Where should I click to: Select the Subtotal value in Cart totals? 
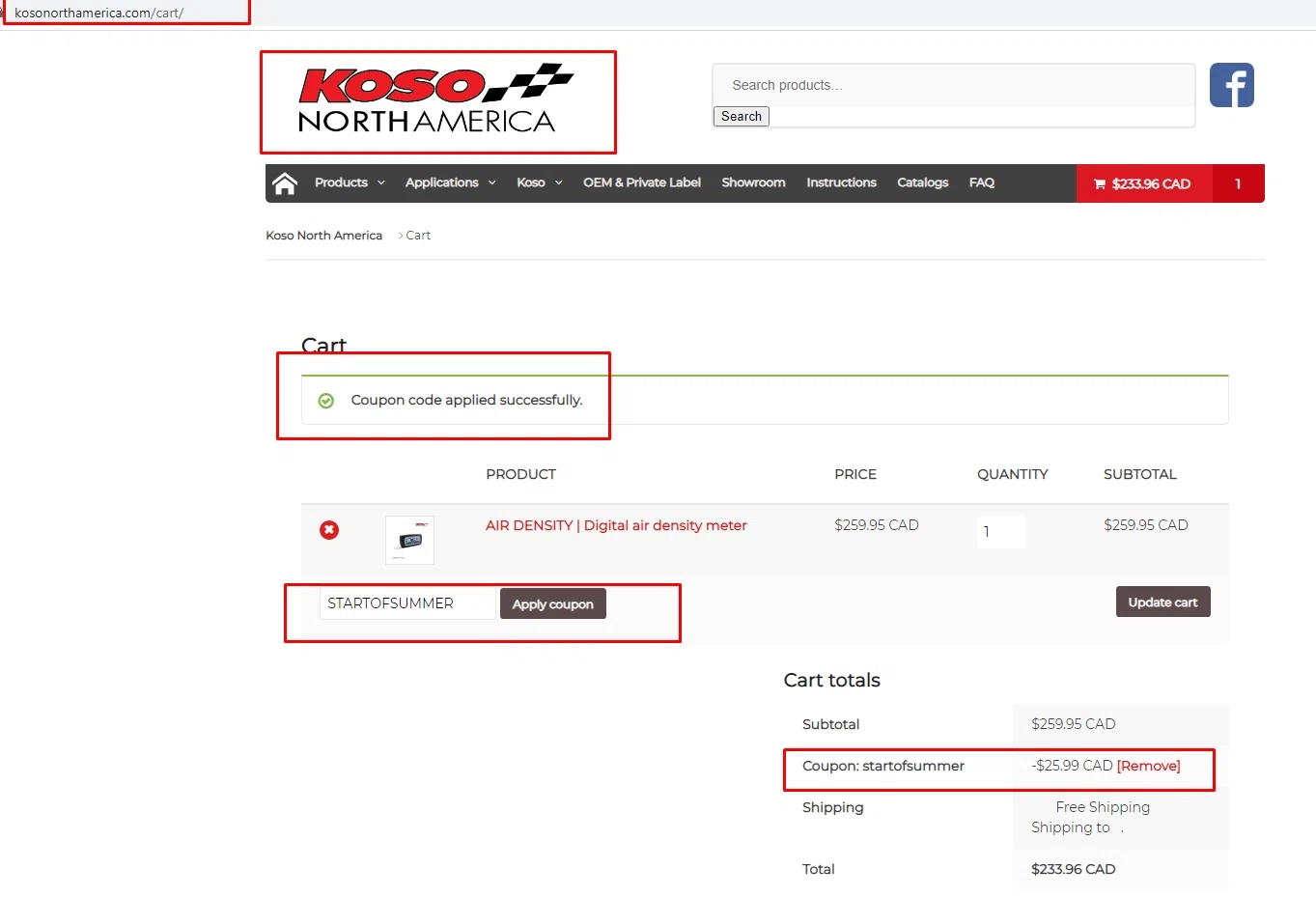click(1073, 724)
